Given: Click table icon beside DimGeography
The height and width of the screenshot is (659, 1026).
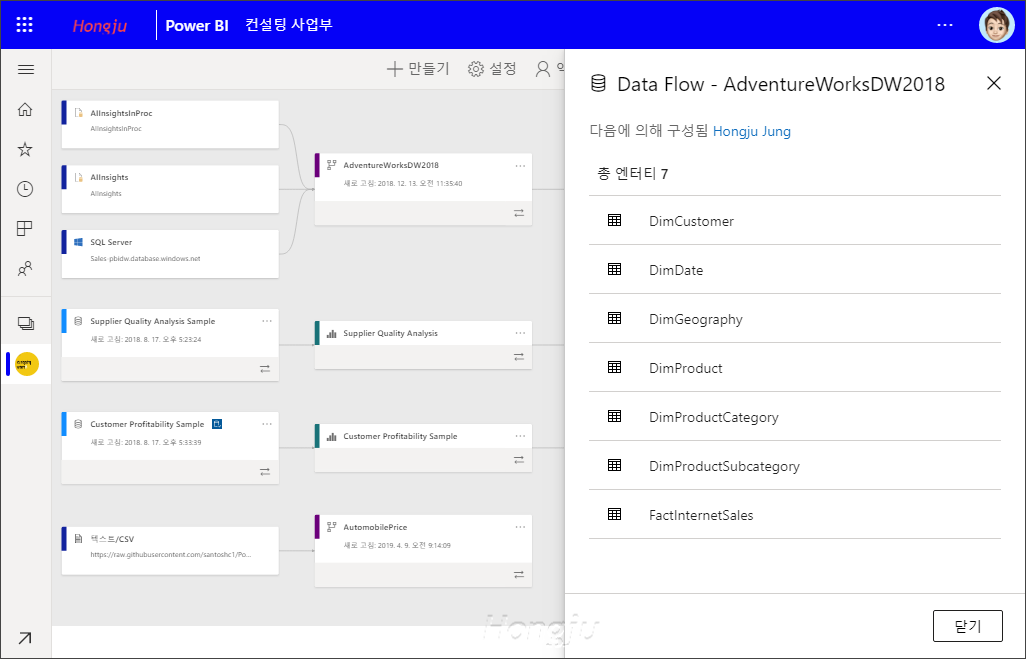Looking at the screenshot, I should pos(614,318).
